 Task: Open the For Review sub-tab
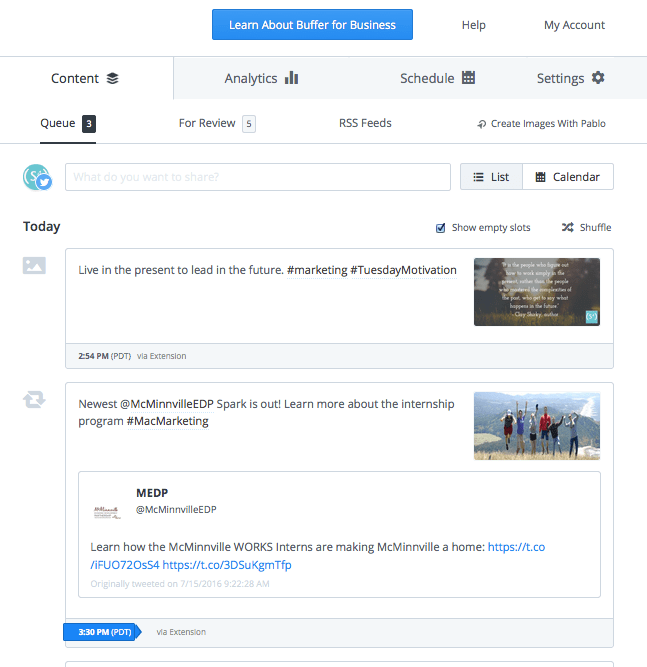coord(217,124)
